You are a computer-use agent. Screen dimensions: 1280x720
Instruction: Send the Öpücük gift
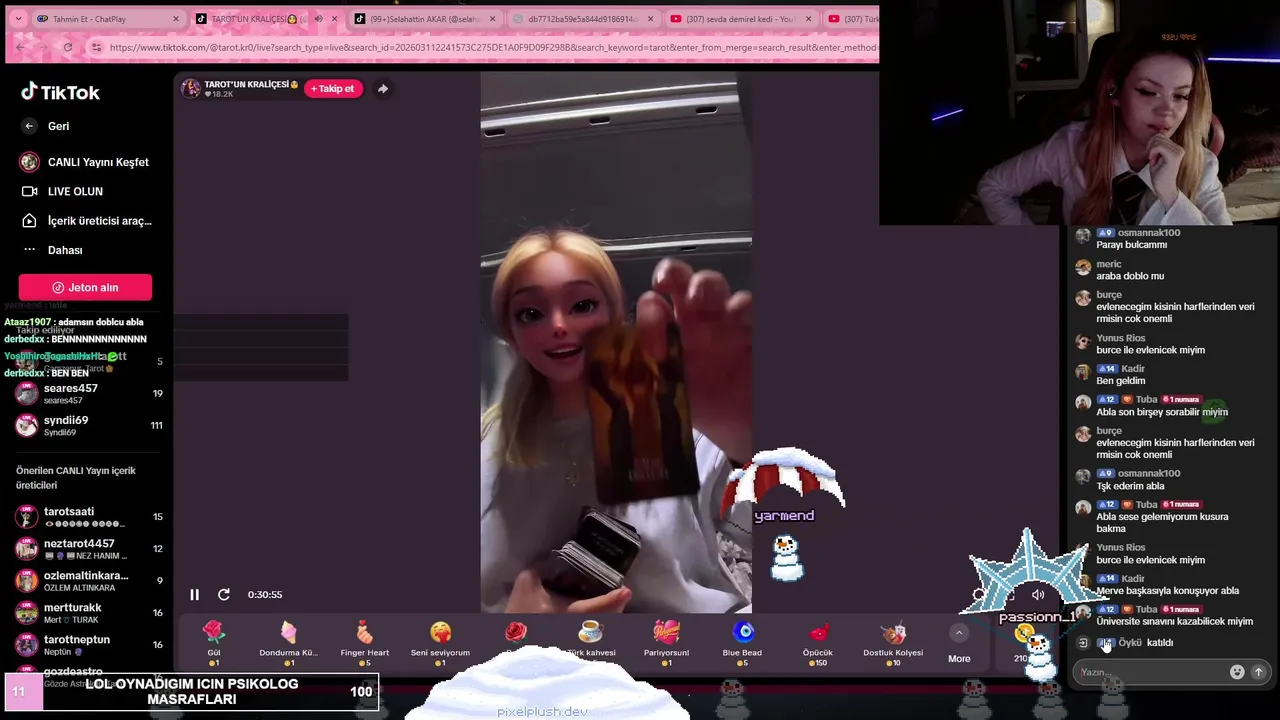[818, 642]
